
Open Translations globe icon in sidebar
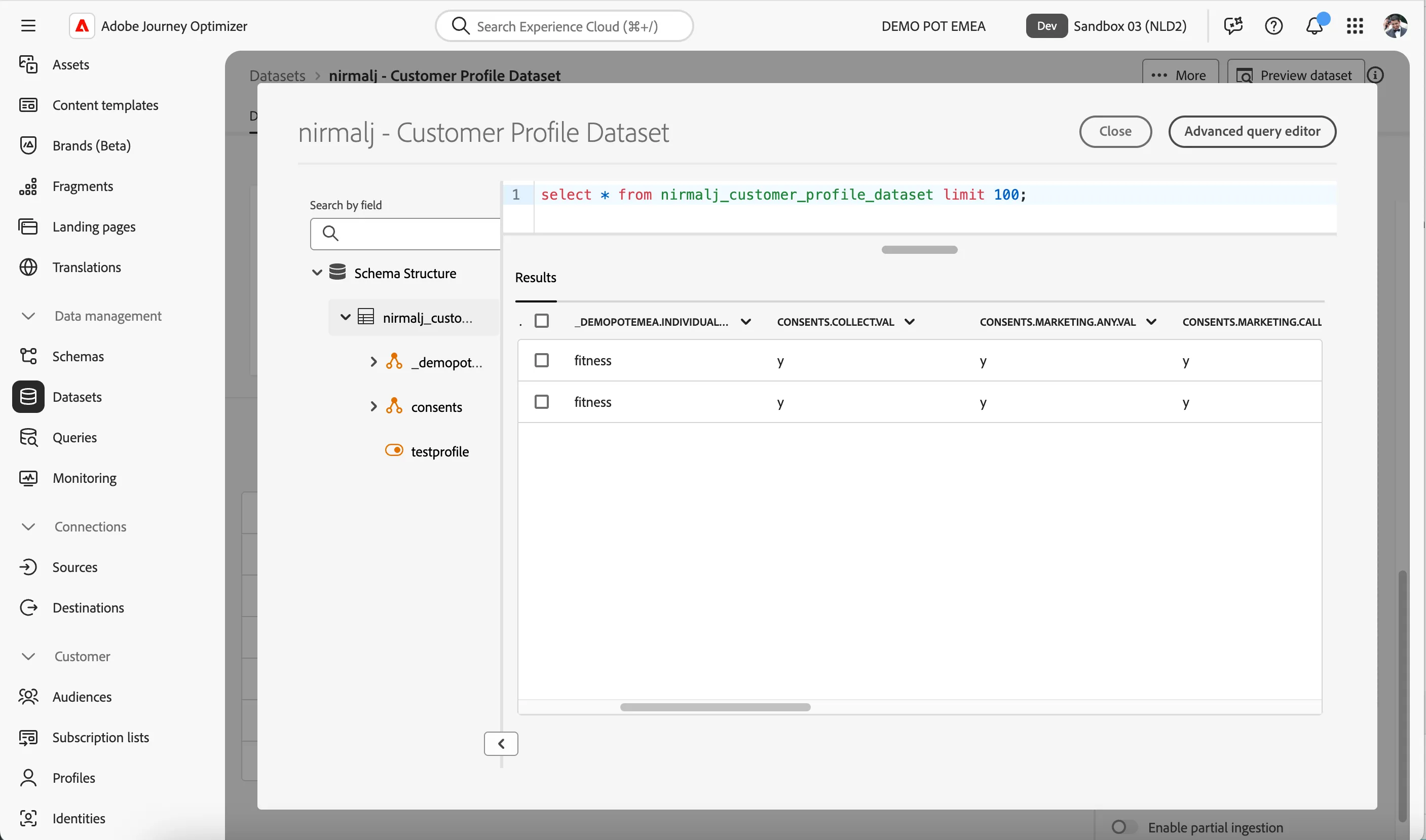(x=28, y=267)
